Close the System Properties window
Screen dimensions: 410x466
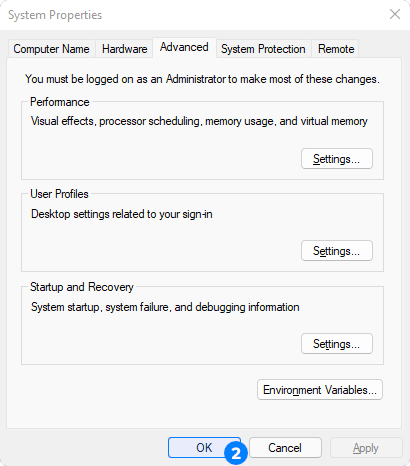(x=395, y=14)
